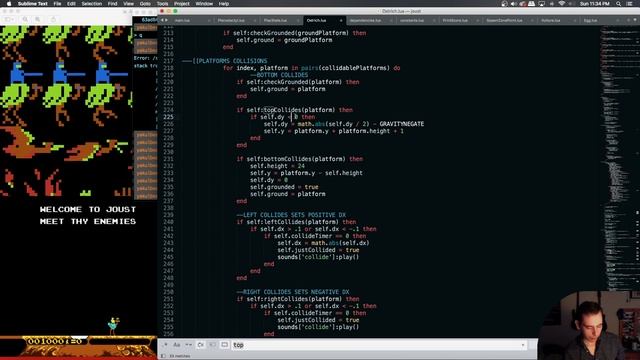Click share icon in left window toolbar

53,19
